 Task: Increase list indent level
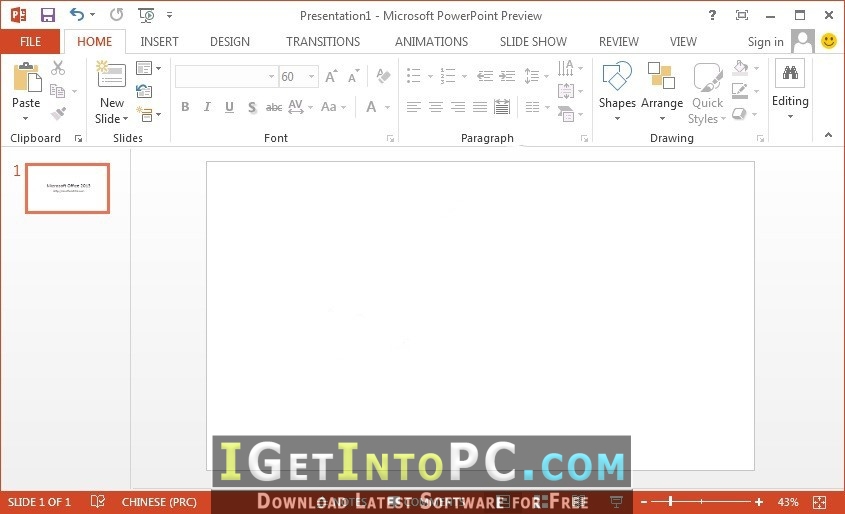[x=507, y=76]
